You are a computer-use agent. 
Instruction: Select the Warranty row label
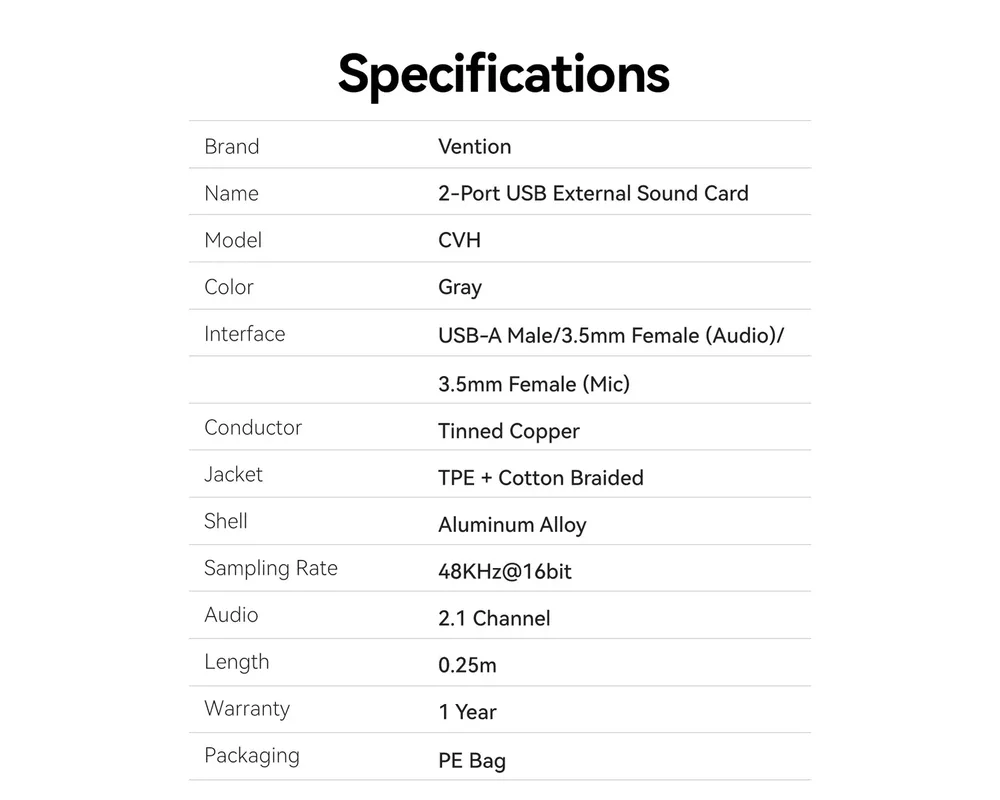[x=247, y=709]
